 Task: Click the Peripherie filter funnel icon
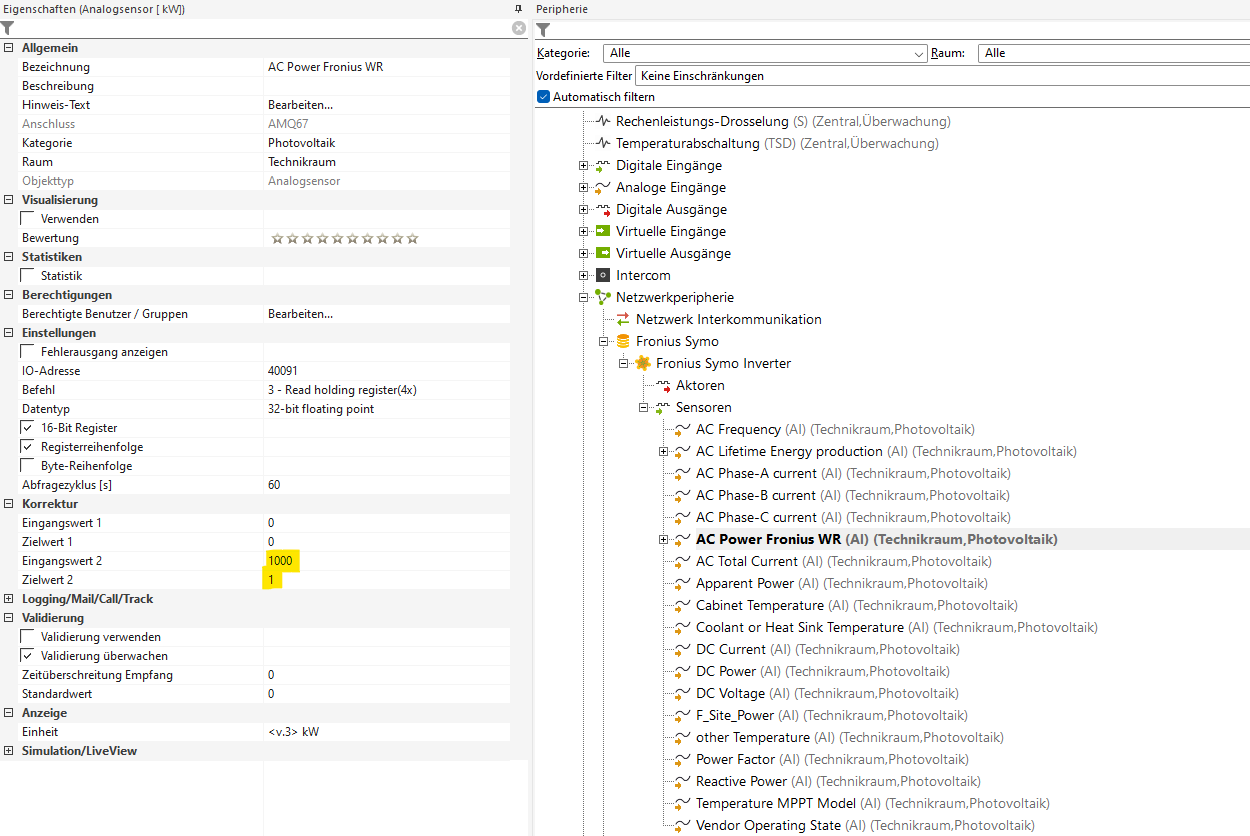pos(544,30)
